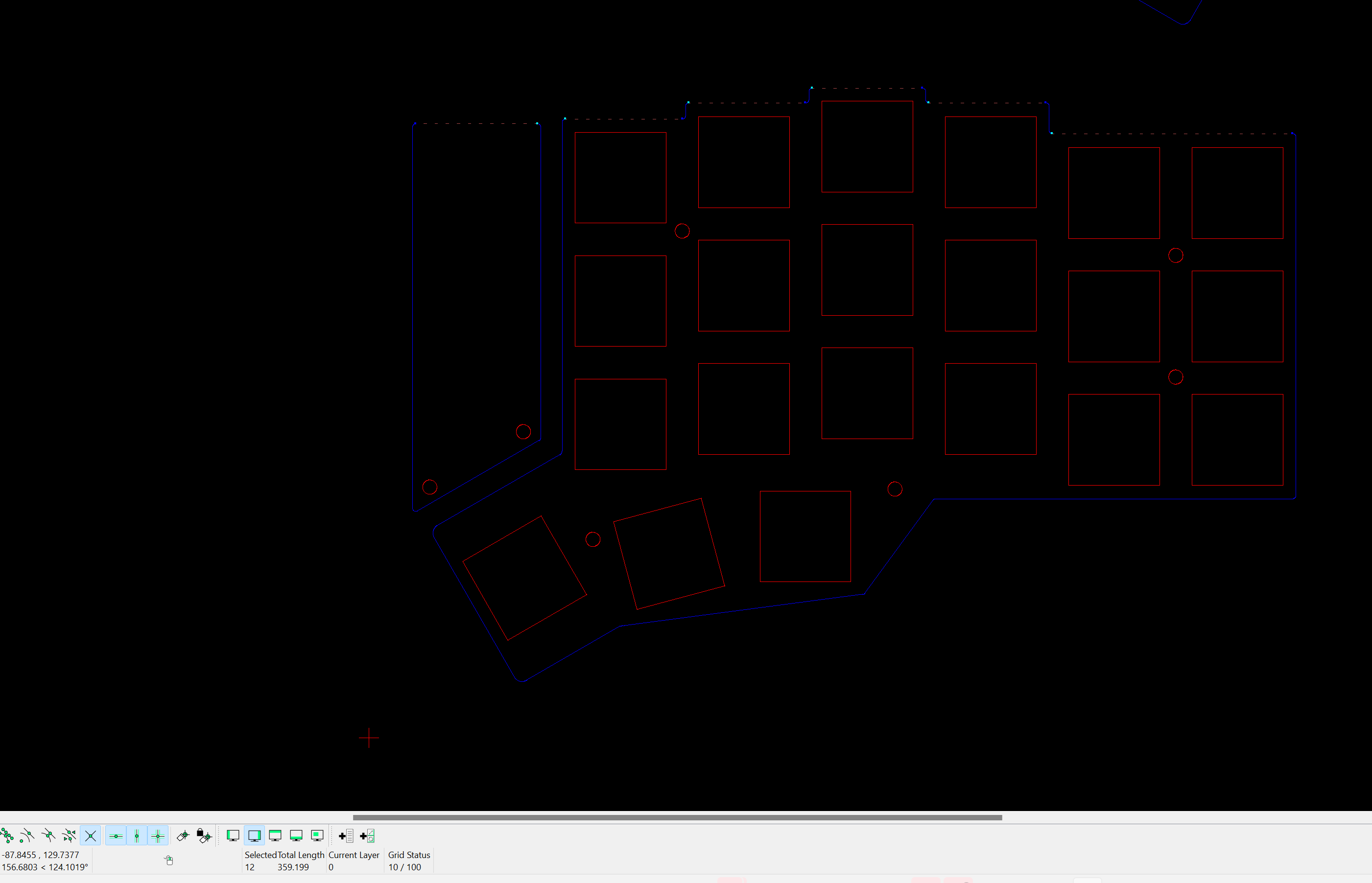
Task: Set the relative zero position icon
Action: [x=183, y=836]
